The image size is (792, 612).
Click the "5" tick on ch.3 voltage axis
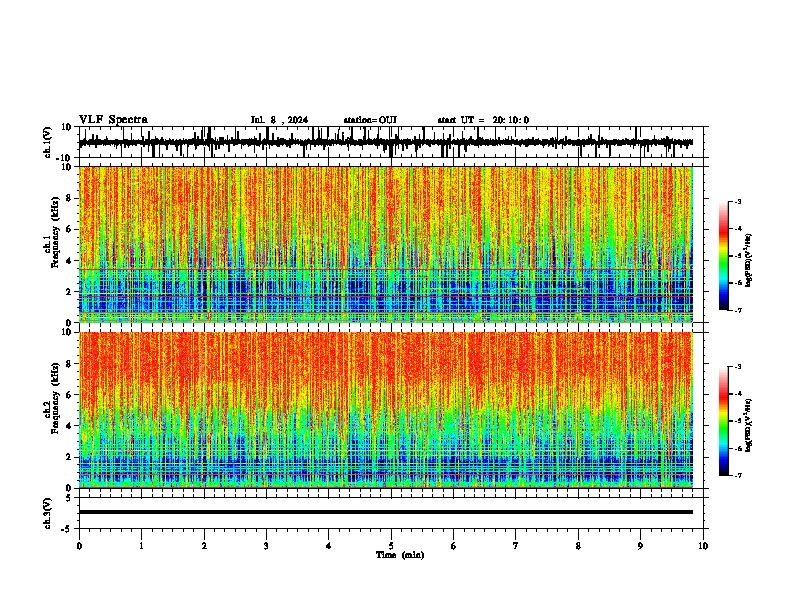(x=70, y=498)
